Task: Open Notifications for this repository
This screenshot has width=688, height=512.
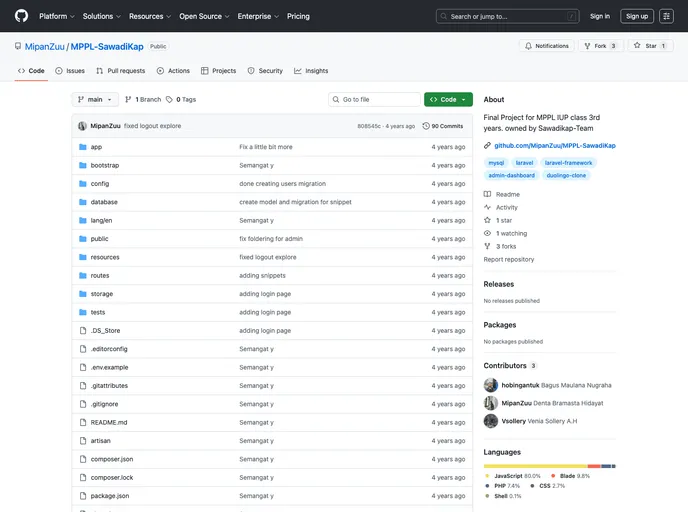Action: click(x=546, y=46)
